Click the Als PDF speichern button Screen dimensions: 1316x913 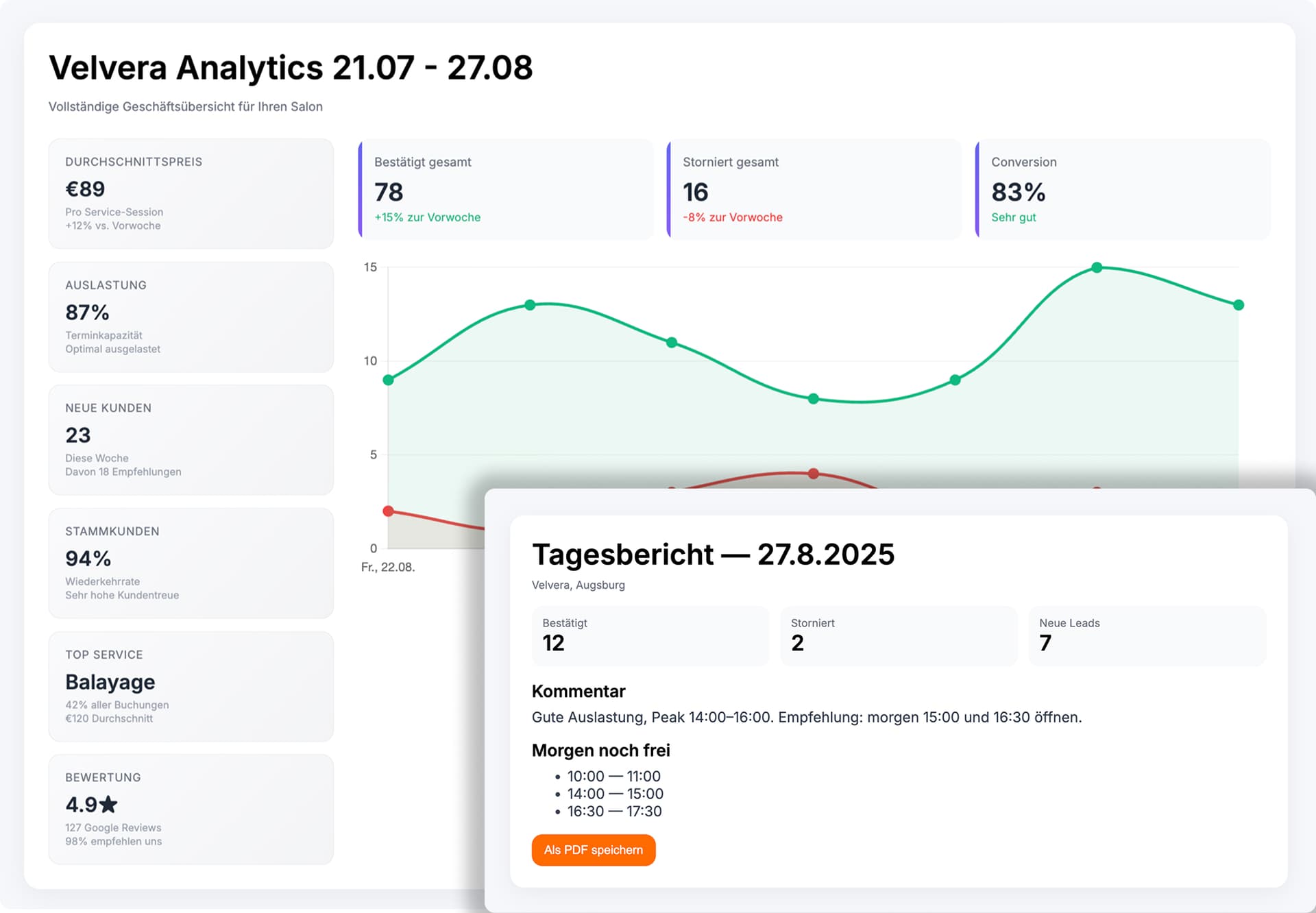click(593, 850)
